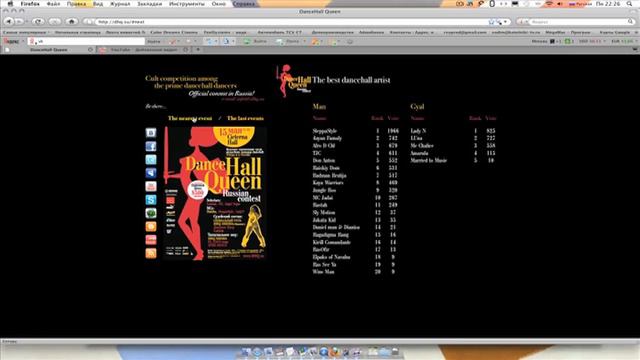640x360 pixels.
Task: Click the Wi-Fi status icon in the menu bar
Action: [x=550, y=4]
